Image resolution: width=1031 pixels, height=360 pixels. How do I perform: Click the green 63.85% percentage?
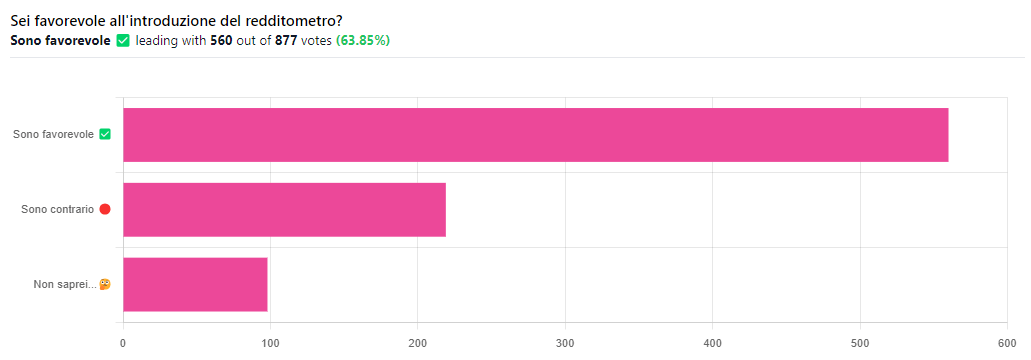[x=363, y=41]
